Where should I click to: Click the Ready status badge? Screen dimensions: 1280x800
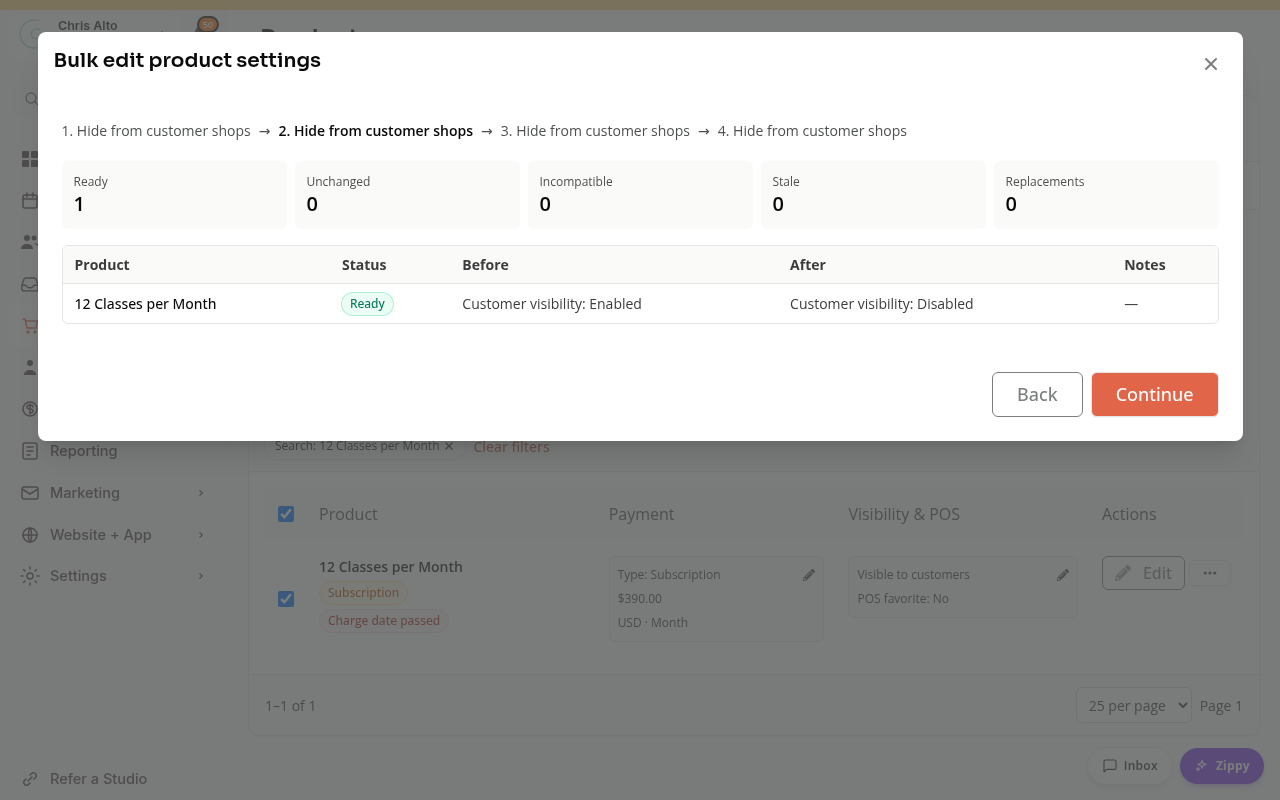click(x=367, y=304)
